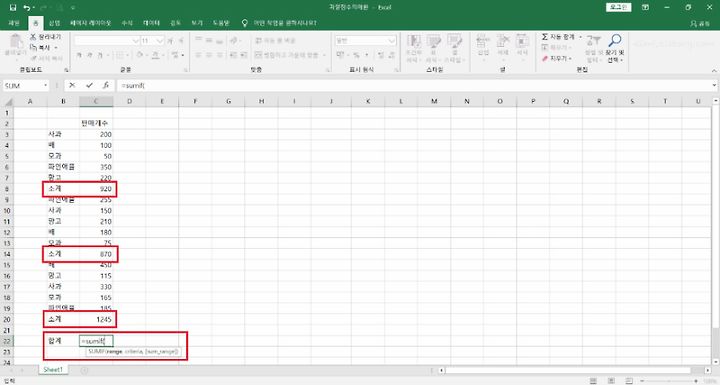Click the Wrap Text icon
The image size is (720, 385).
point(259,40)
